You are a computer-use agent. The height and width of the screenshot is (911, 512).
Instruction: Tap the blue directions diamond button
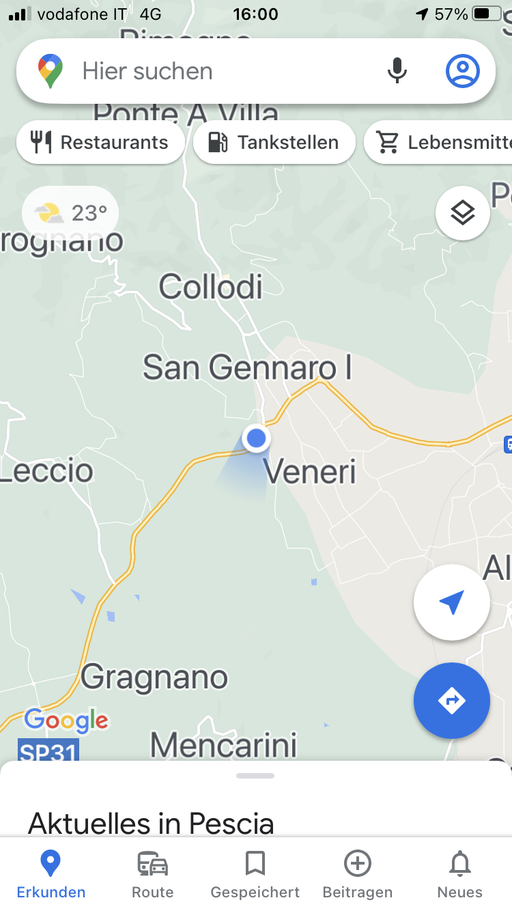(452, 701)
